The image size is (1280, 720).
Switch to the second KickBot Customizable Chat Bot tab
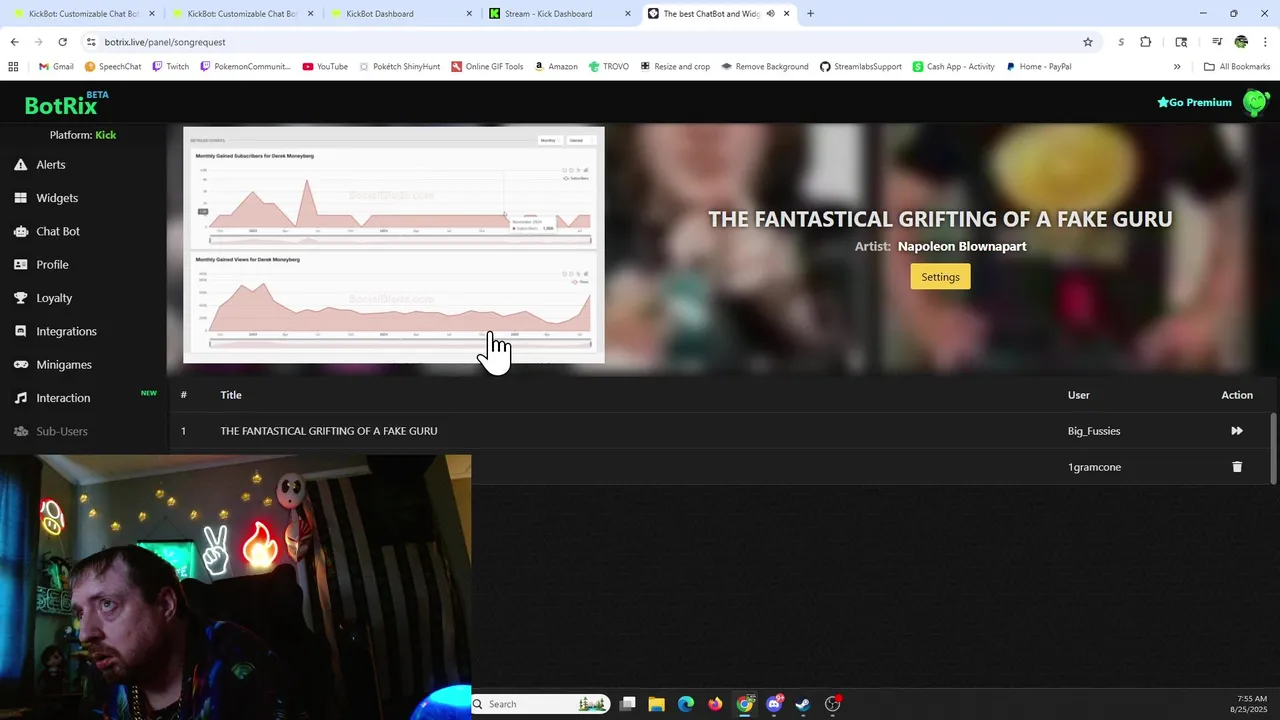coord(243,14)
